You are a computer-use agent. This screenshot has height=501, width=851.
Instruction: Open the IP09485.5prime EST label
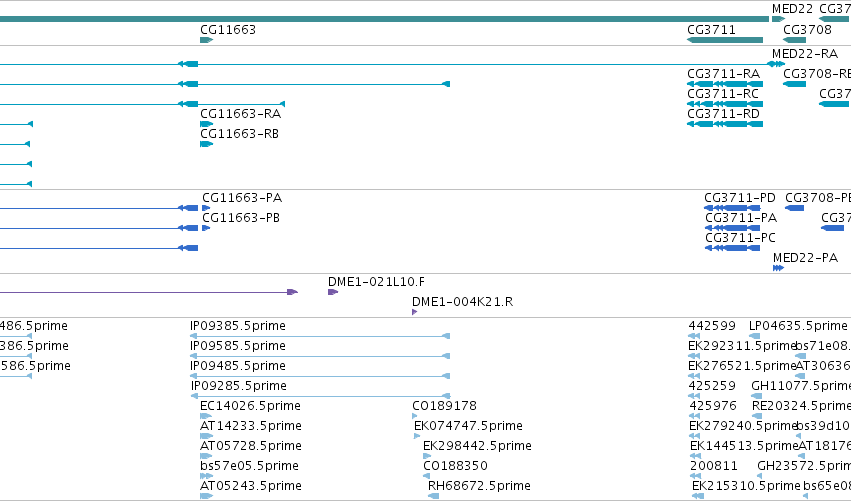pos(238,366)
